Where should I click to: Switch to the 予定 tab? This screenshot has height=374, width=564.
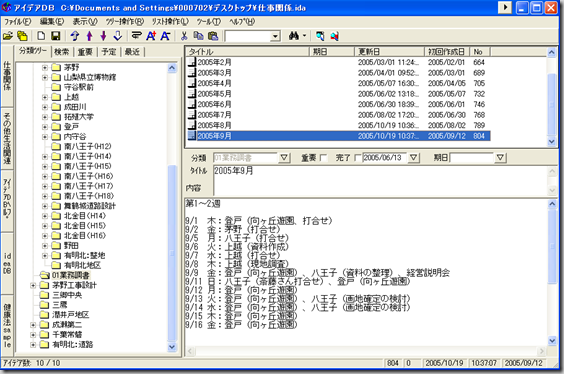tap(109, 52)
